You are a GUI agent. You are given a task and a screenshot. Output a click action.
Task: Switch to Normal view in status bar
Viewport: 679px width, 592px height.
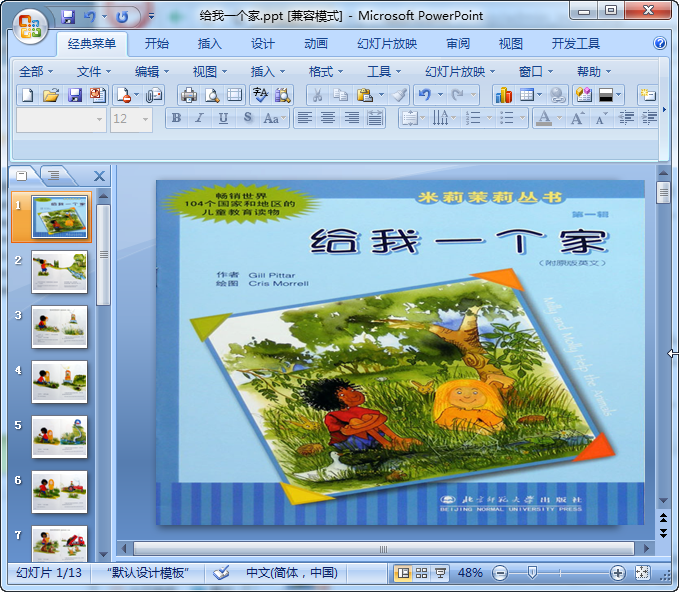403,573
